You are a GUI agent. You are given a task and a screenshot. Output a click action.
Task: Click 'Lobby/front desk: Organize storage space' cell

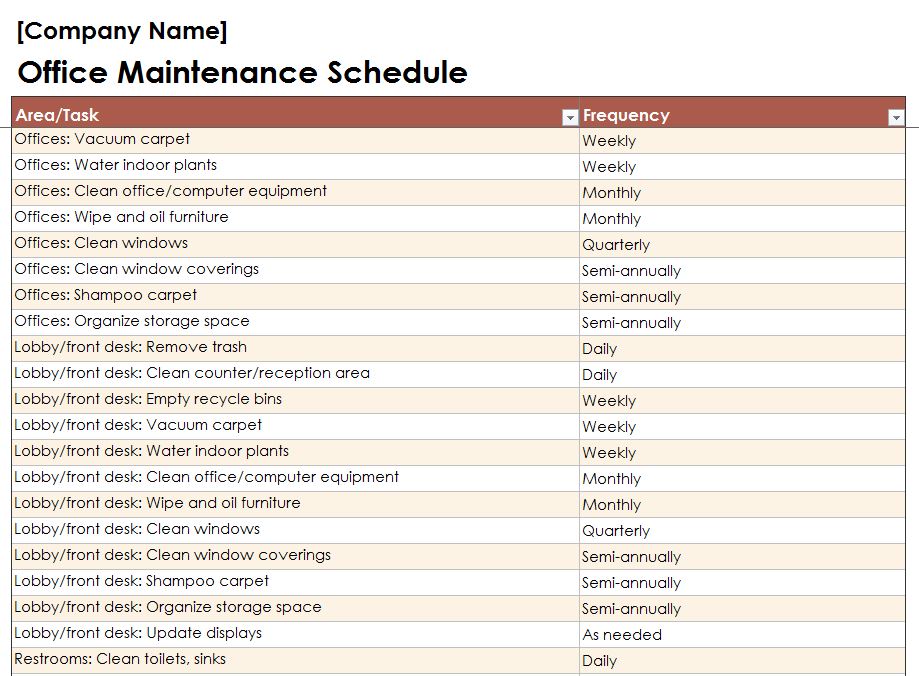coord(295,609)
